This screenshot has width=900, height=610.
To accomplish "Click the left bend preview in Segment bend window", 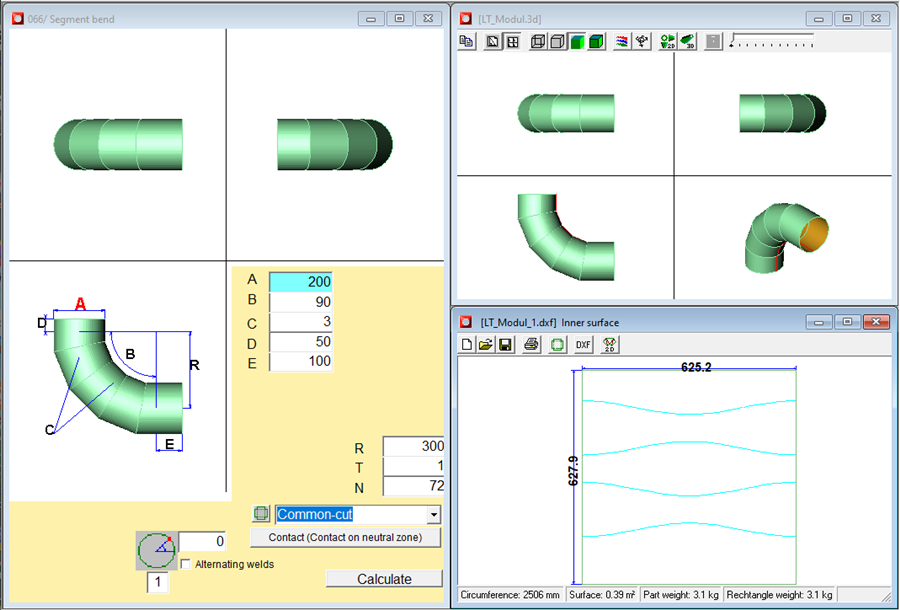I will click(x=118, y=145).
